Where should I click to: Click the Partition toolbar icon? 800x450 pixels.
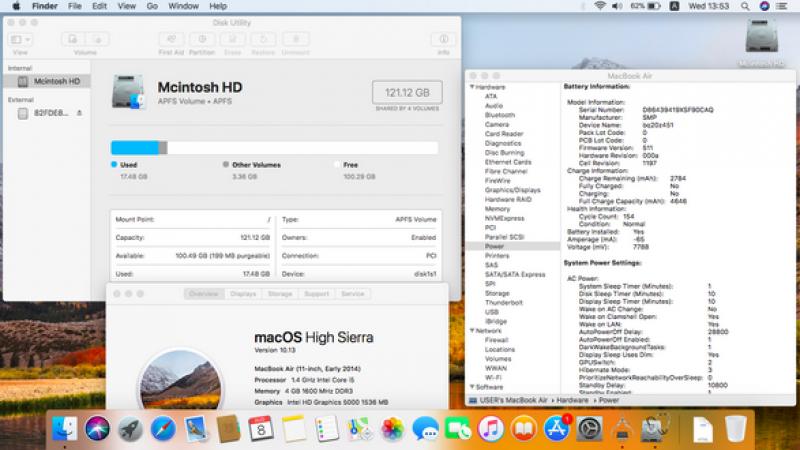202,39
